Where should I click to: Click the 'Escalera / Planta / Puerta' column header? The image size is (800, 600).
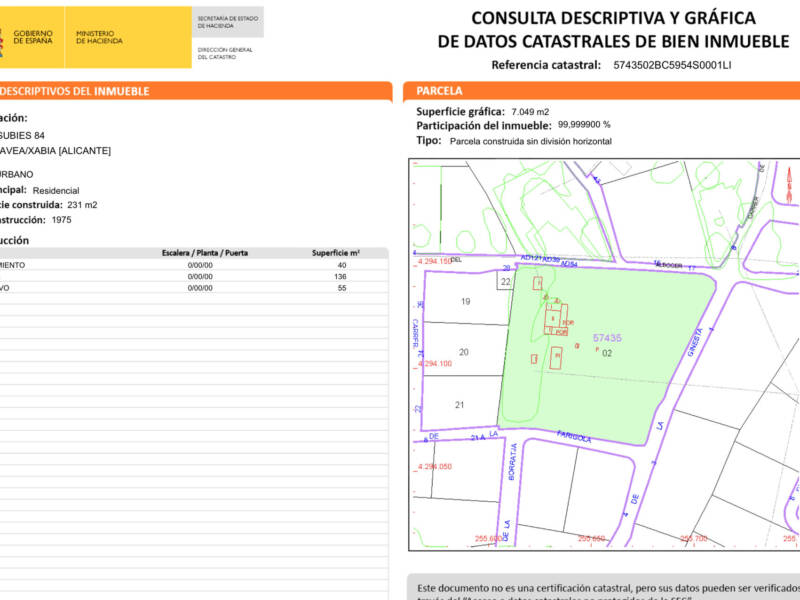[205, 253]
